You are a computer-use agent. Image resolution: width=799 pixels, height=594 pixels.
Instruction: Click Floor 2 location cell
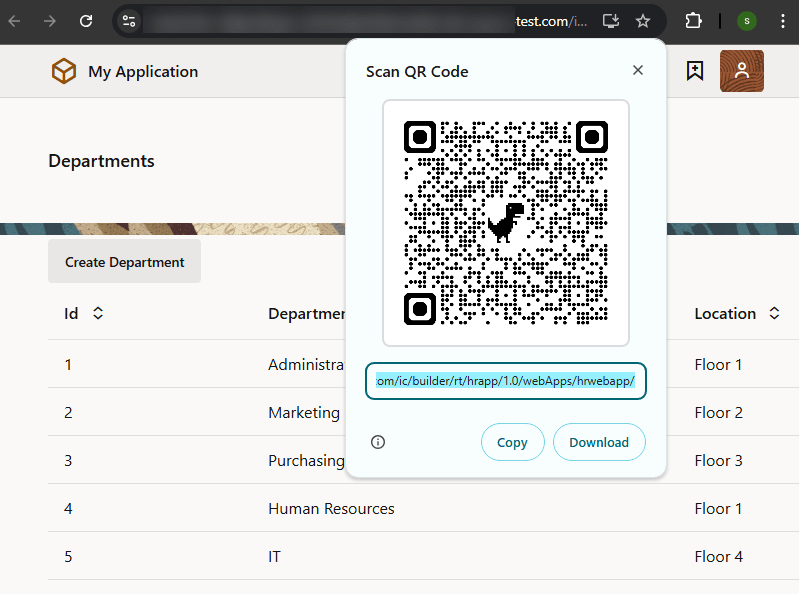pos(718,412)
